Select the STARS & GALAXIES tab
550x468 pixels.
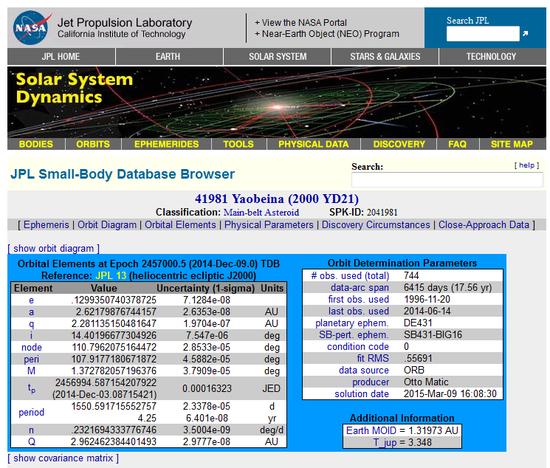385,56
